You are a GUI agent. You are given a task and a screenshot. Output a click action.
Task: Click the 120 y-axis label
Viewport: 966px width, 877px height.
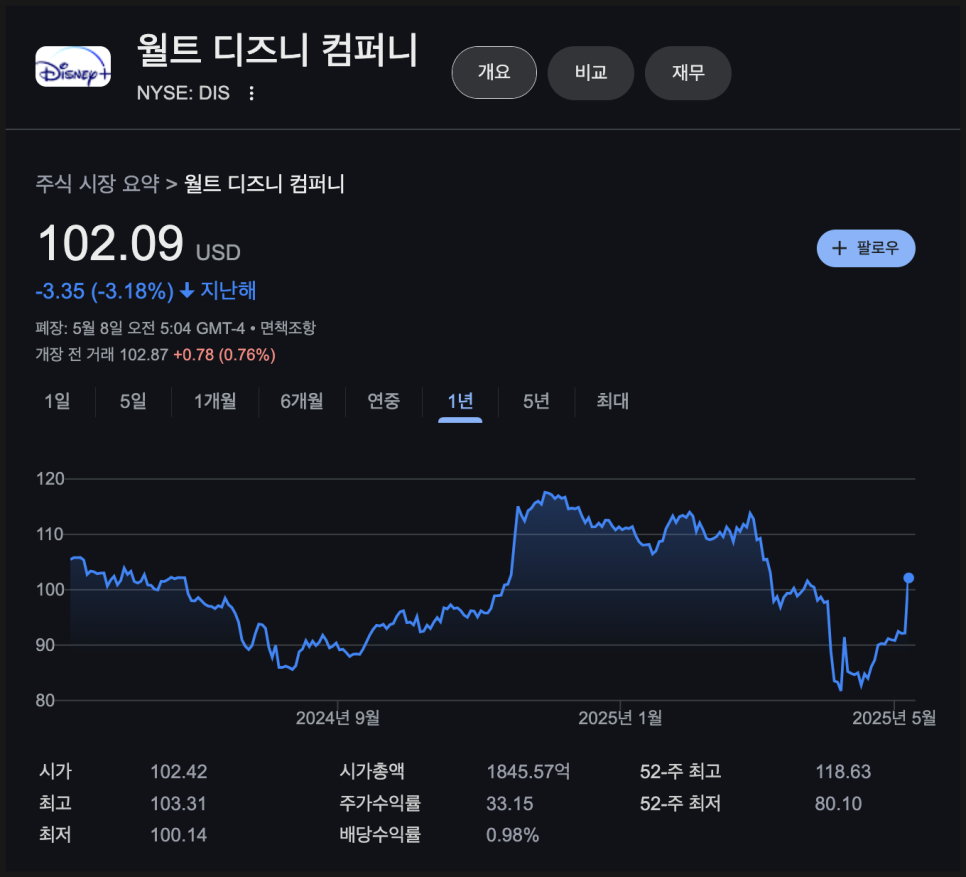coord(50,479)
